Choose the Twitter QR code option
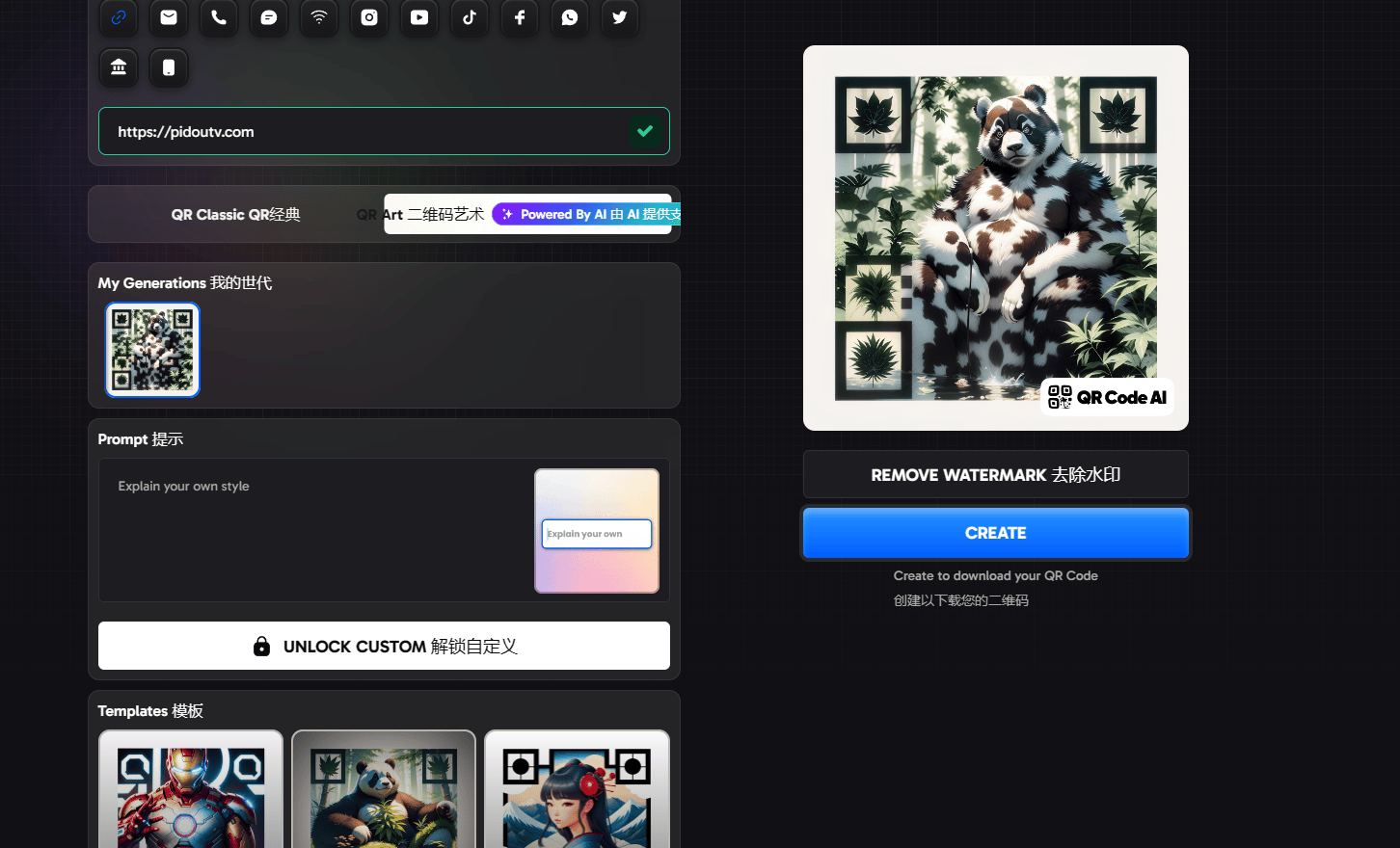This screenshot has width=1400, height=848. click(619, 17)
